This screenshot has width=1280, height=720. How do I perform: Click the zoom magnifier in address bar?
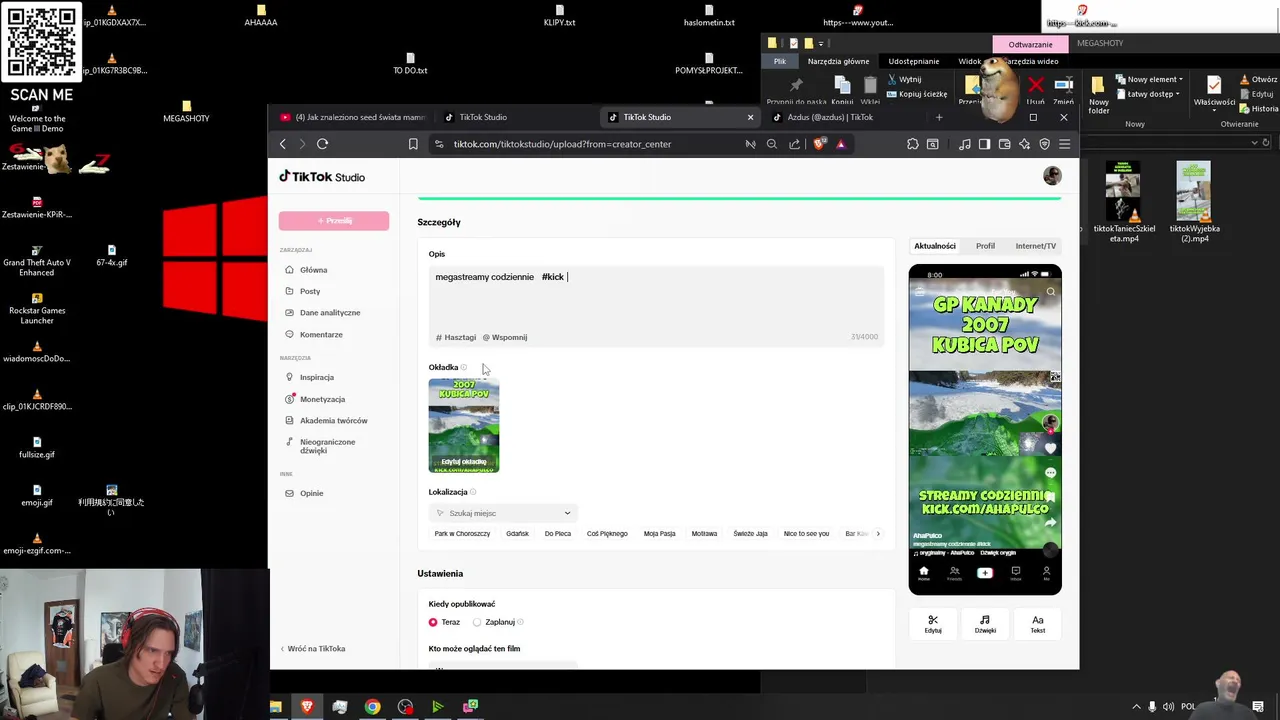[x=772, y=144]
